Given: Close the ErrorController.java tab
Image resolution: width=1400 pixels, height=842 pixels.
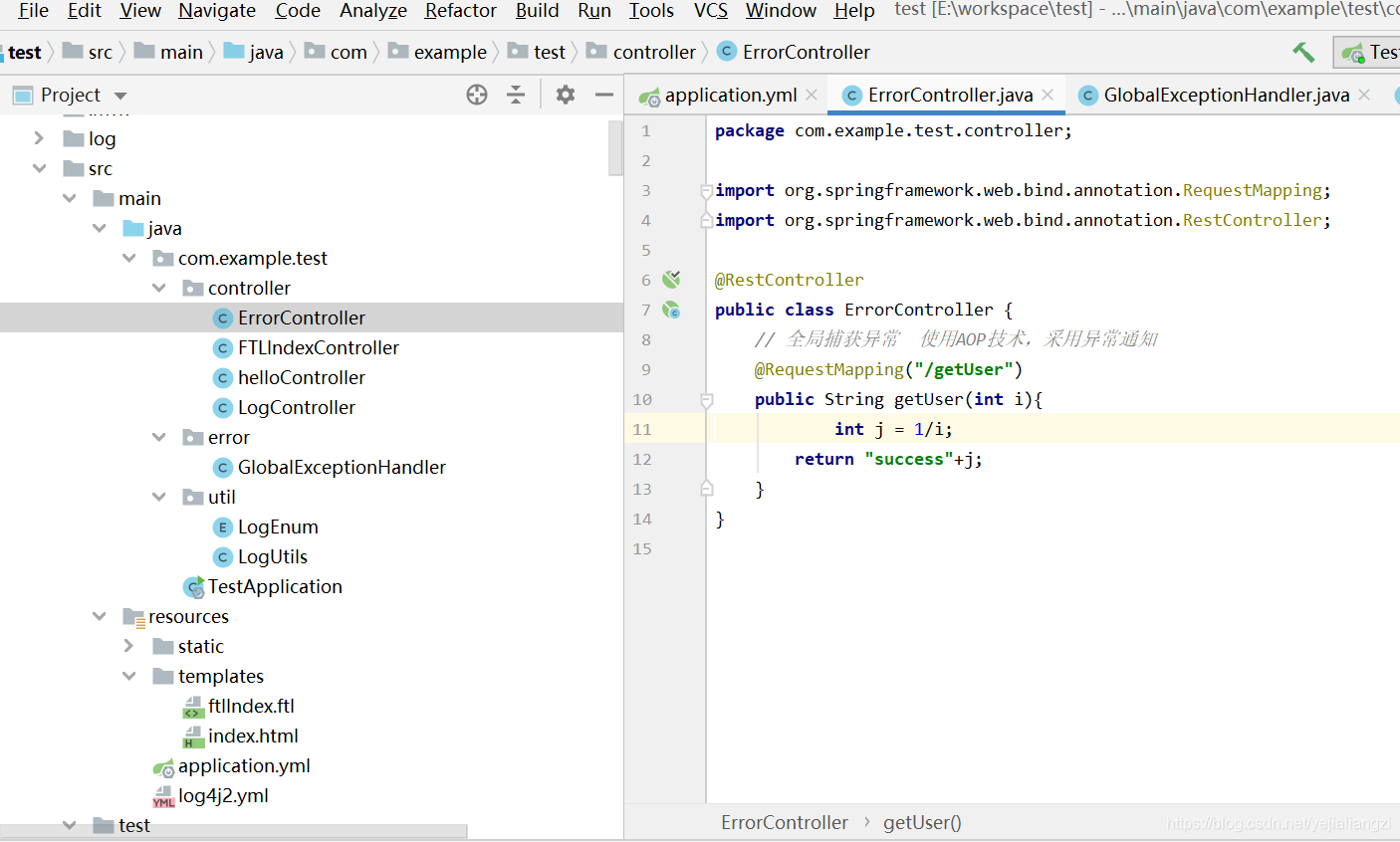Looking at the screenshot, I should coord(1048,95).
